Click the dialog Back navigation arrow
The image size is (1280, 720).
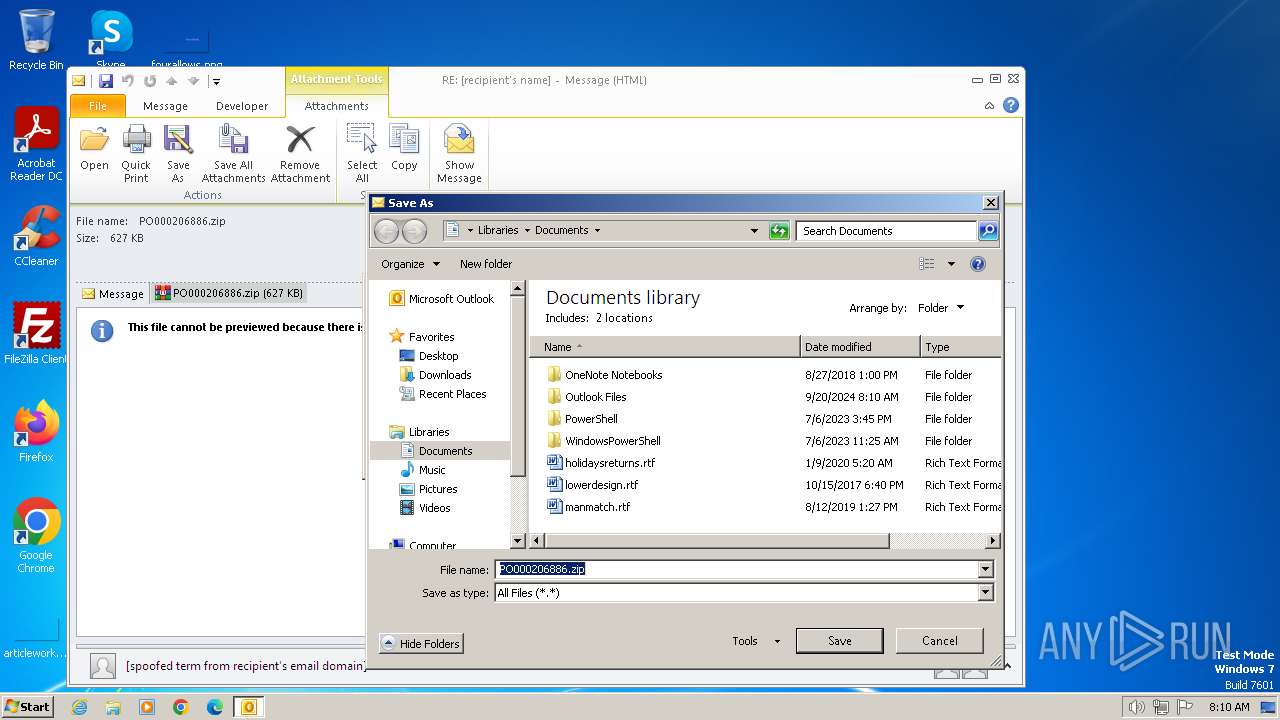point(386,231)
